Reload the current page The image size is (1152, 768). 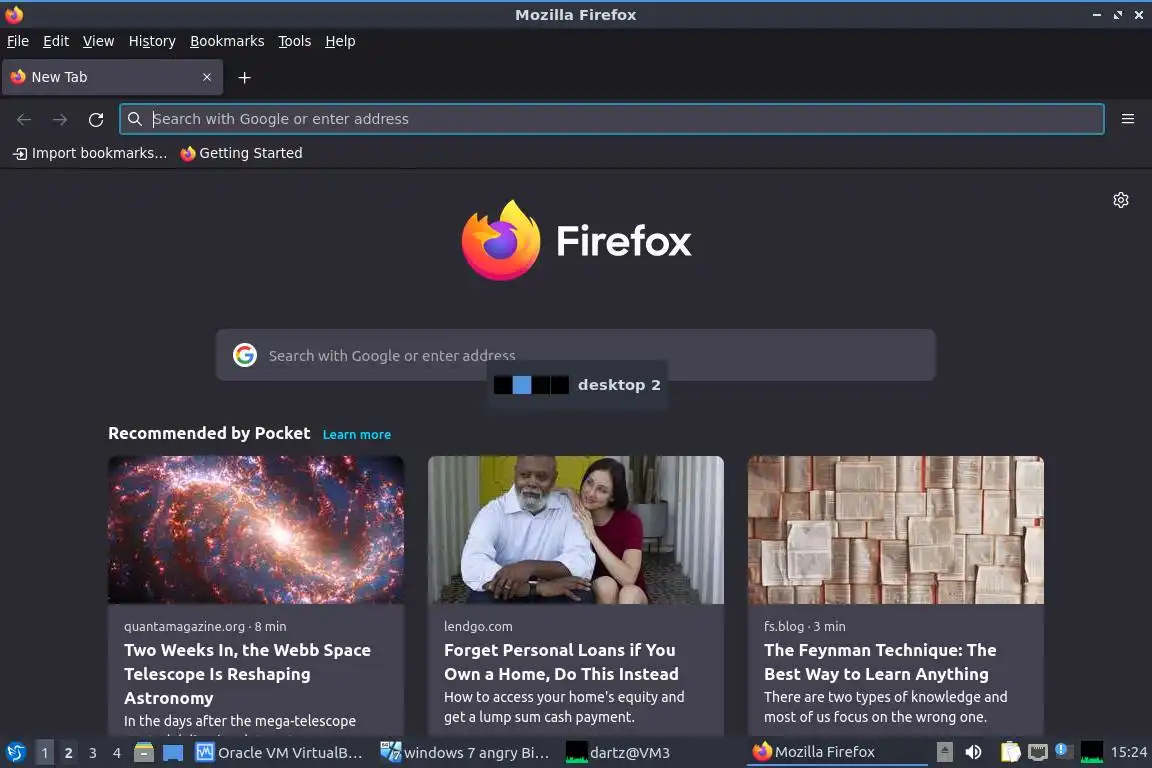click(x=96, y=119)
